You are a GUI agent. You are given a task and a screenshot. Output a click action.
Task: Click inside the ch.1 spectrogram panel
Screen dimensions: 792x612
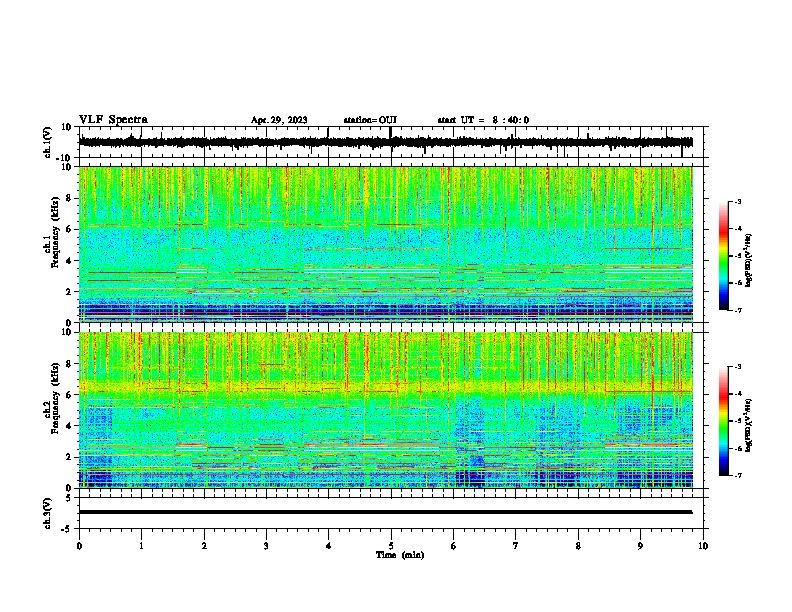(x=386, y=244)
